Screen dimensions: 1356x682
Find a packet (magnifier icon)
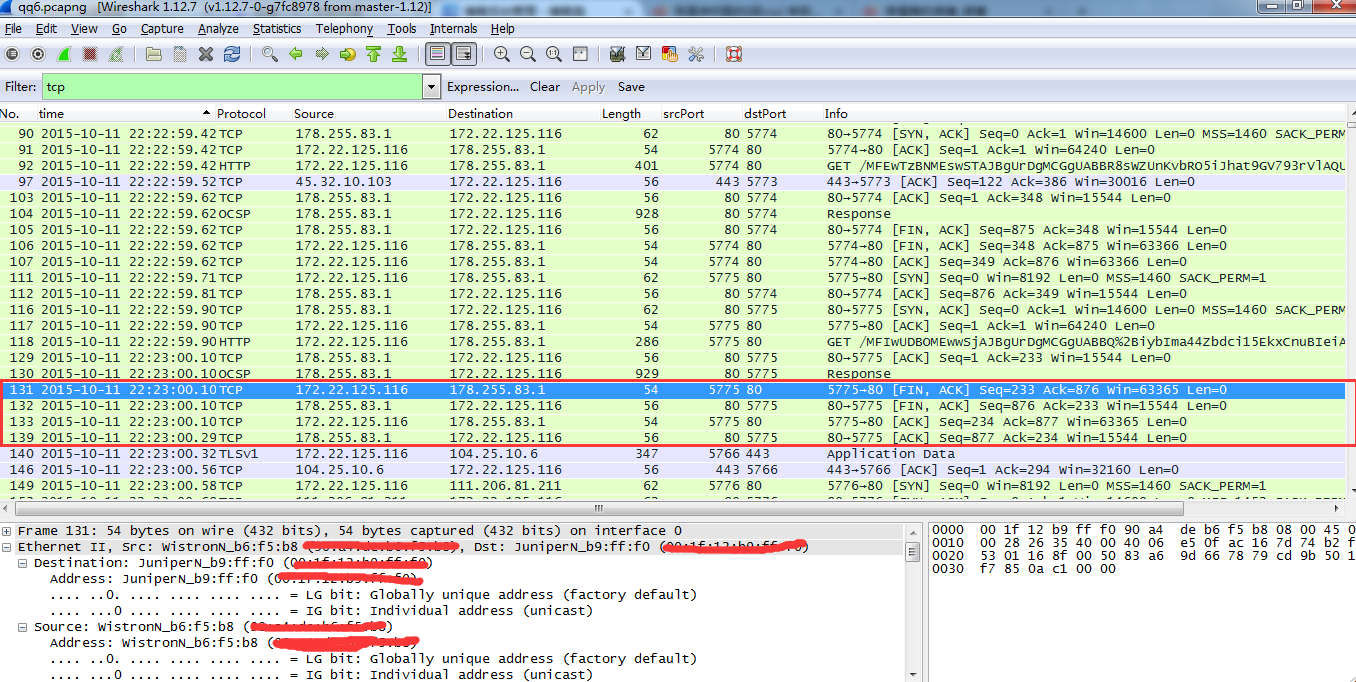point(270,54)
